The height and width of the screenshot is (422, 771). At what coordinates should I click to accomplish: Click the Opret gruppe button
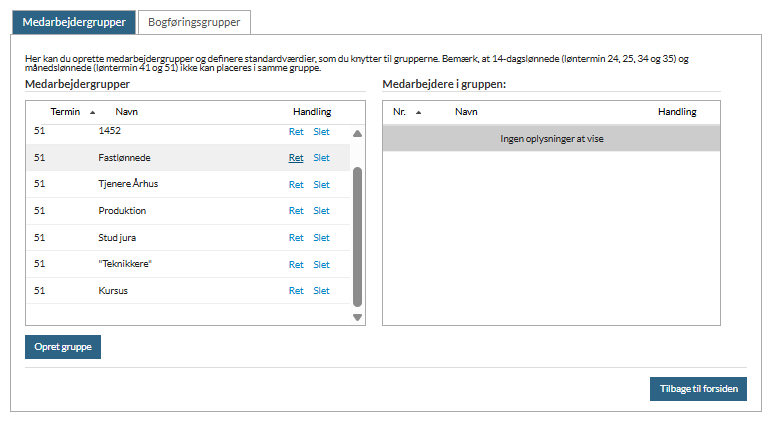63,347
